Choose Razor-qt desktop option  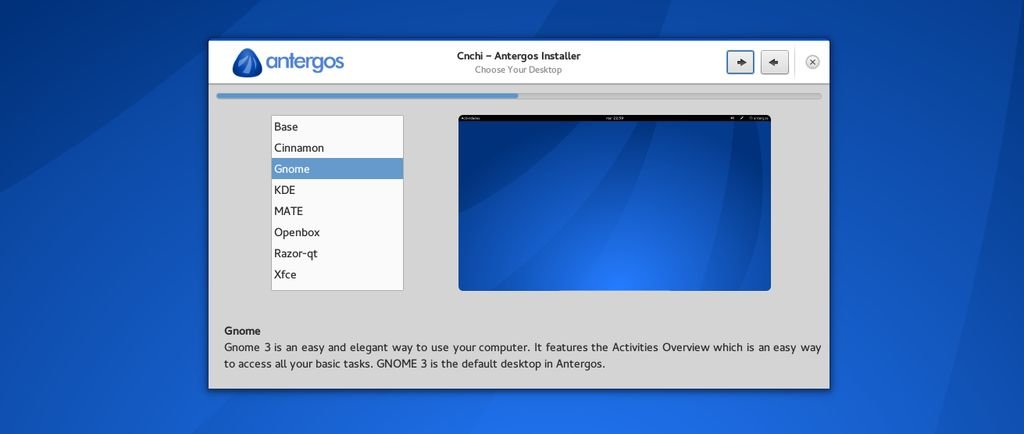pos(337,253)
